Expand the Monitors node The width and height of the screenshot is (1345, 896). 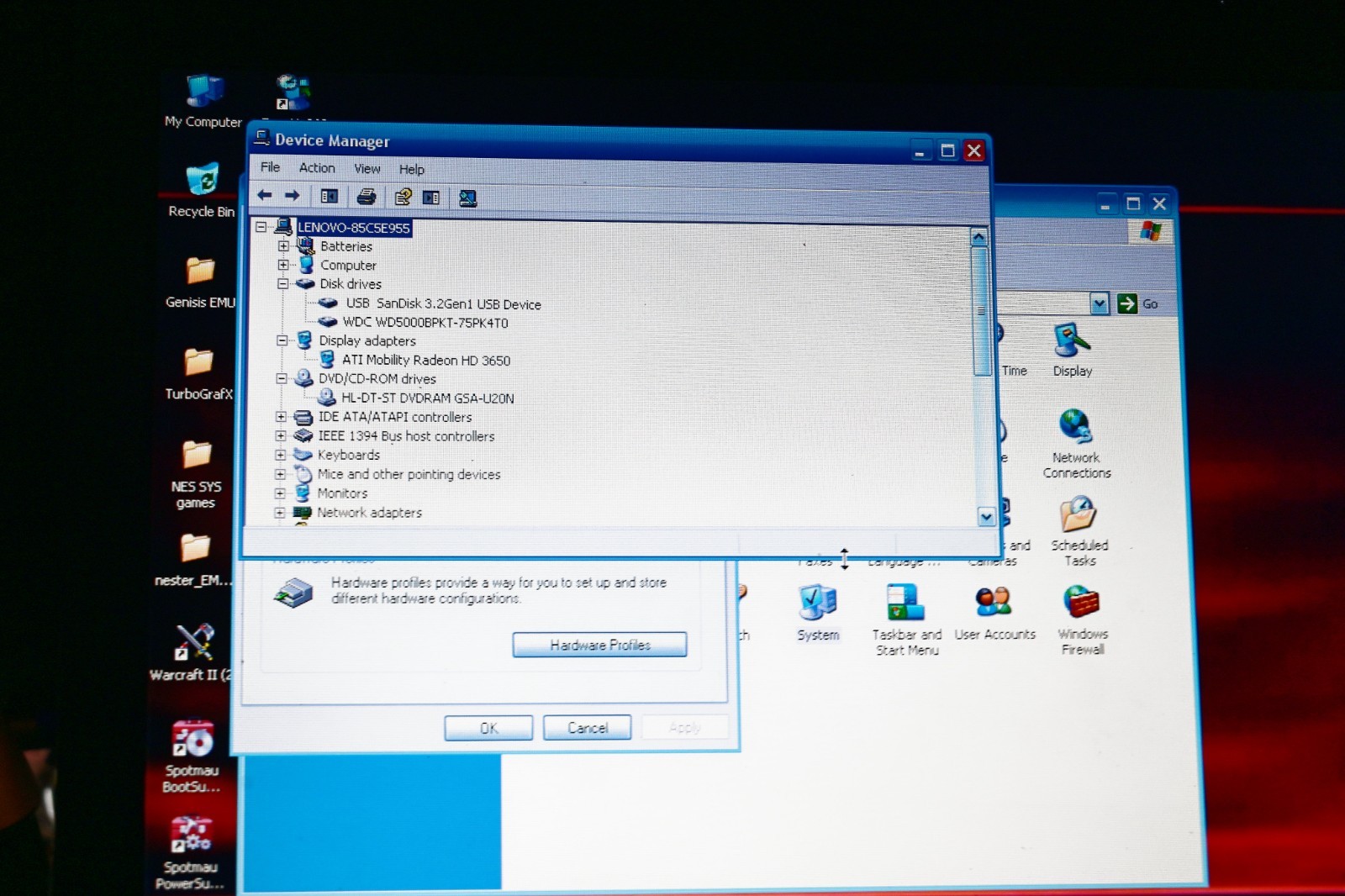(x=280, y=493)
